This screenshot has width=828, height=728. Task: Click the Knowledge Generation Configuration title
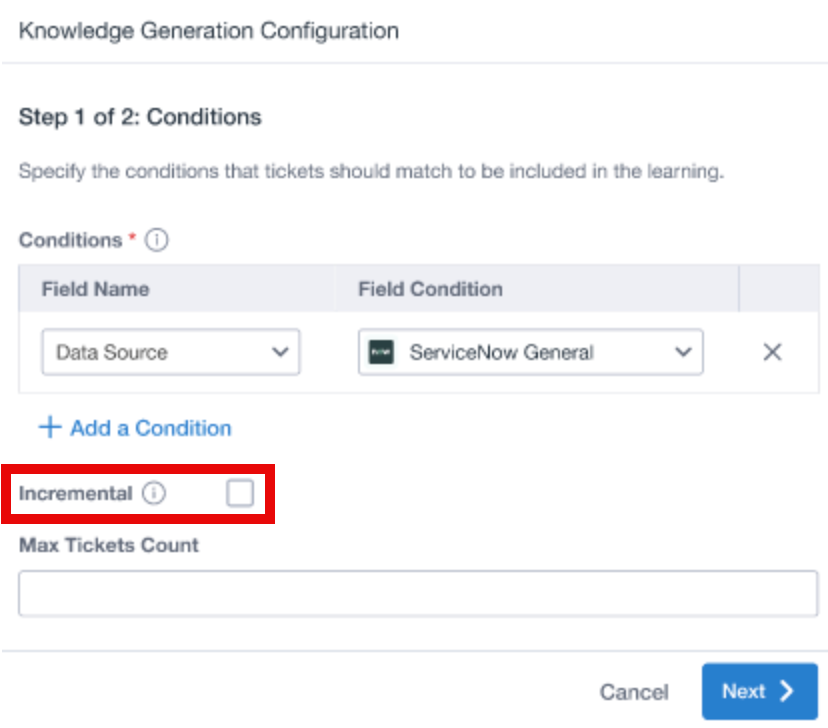point(209,31)
